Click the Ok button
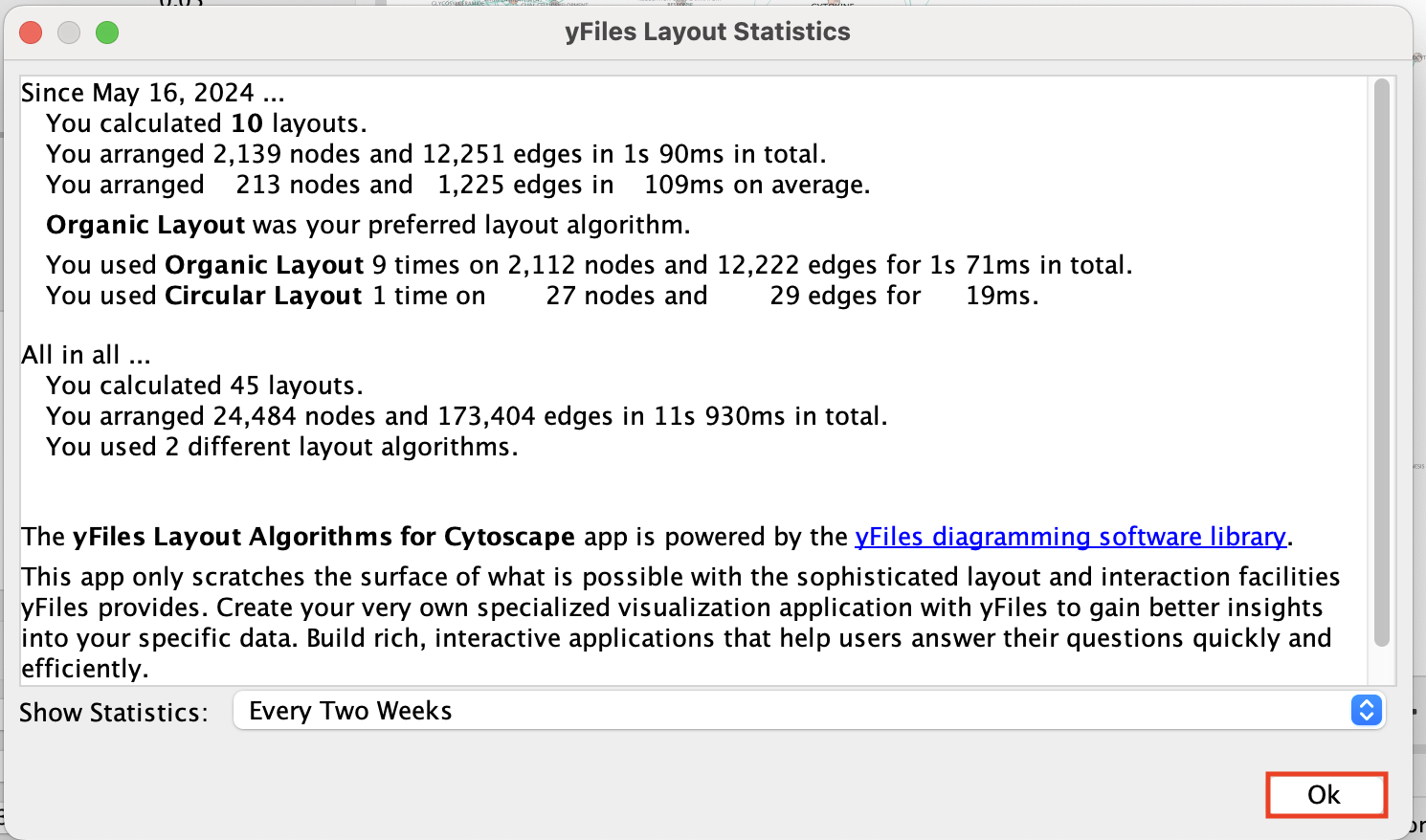 coord(1326,795)
